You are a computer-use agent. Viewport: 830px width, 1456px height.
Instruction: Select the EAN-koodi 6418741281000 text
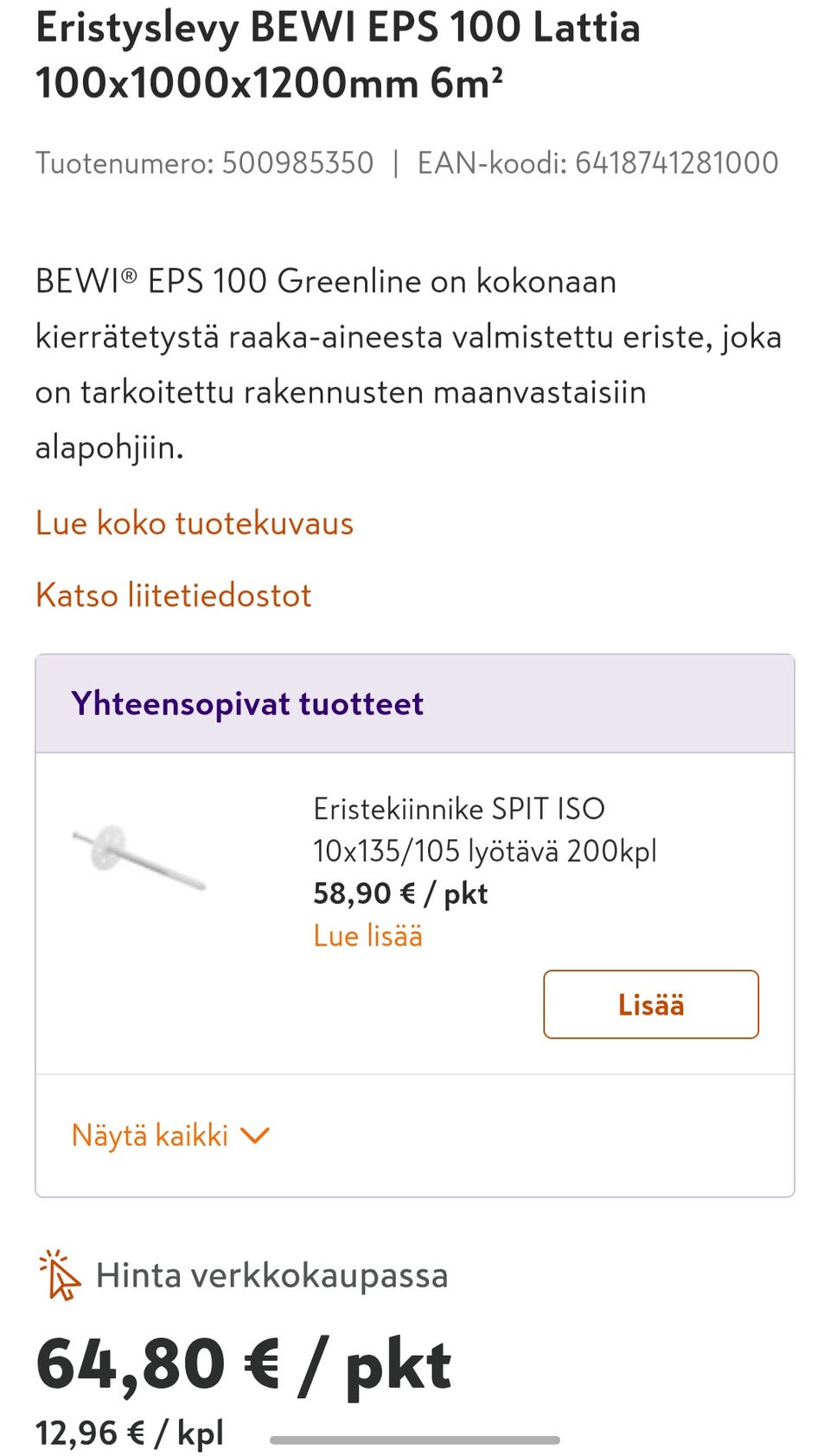tap(597, 163)
